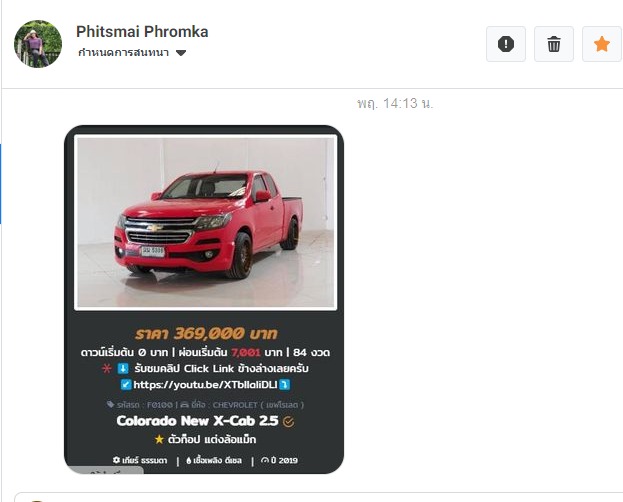The height and width of the screenshot is (502, 623).
Task: Click the fuel drop icon beside เชื้อเพลิง ดีเซล
Action: click(x=188, y=461)
